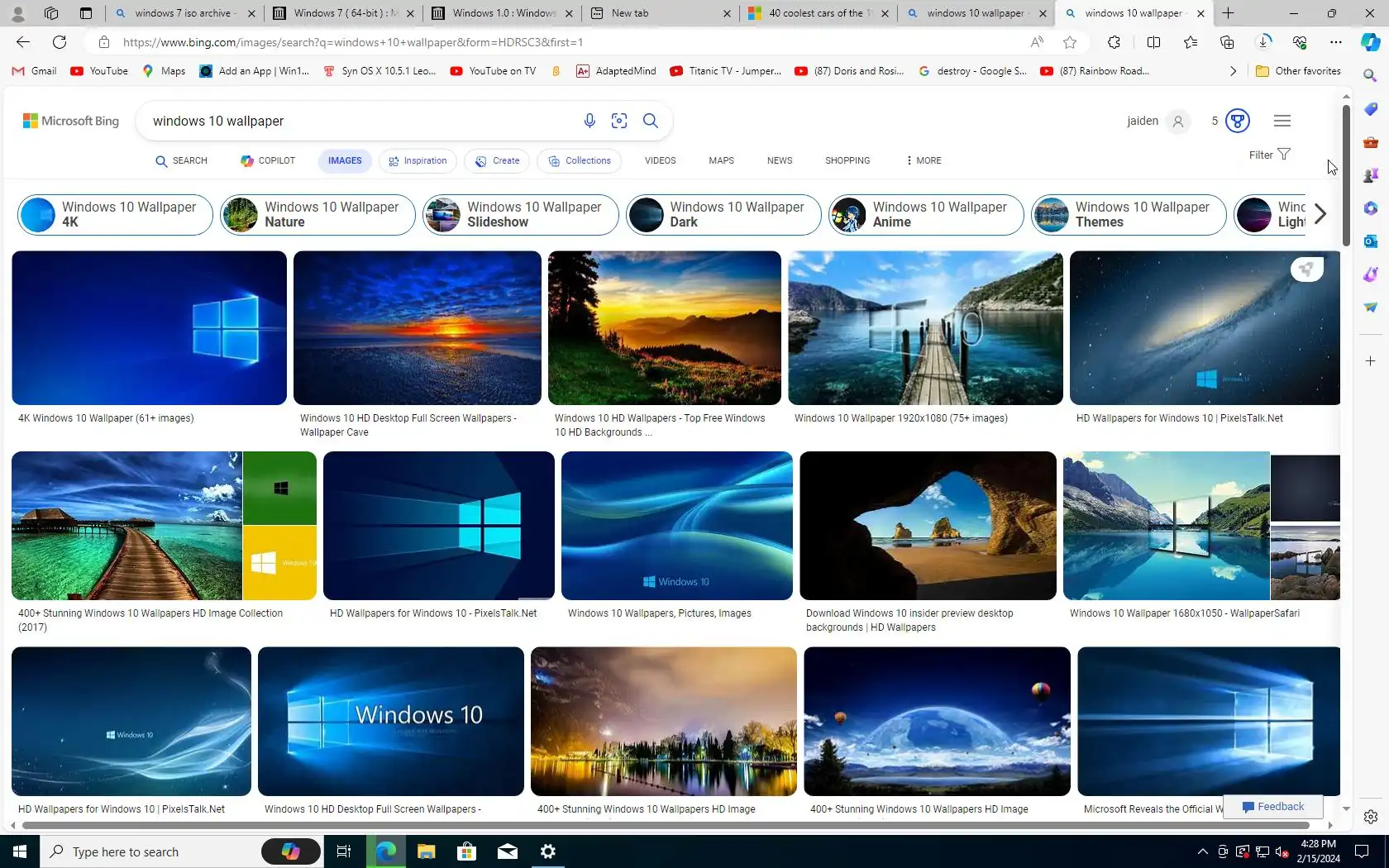Image resolution: width=1389 pixels, height=868 pixels.
Task: Click the Bing search query input field
Action: 360,121
